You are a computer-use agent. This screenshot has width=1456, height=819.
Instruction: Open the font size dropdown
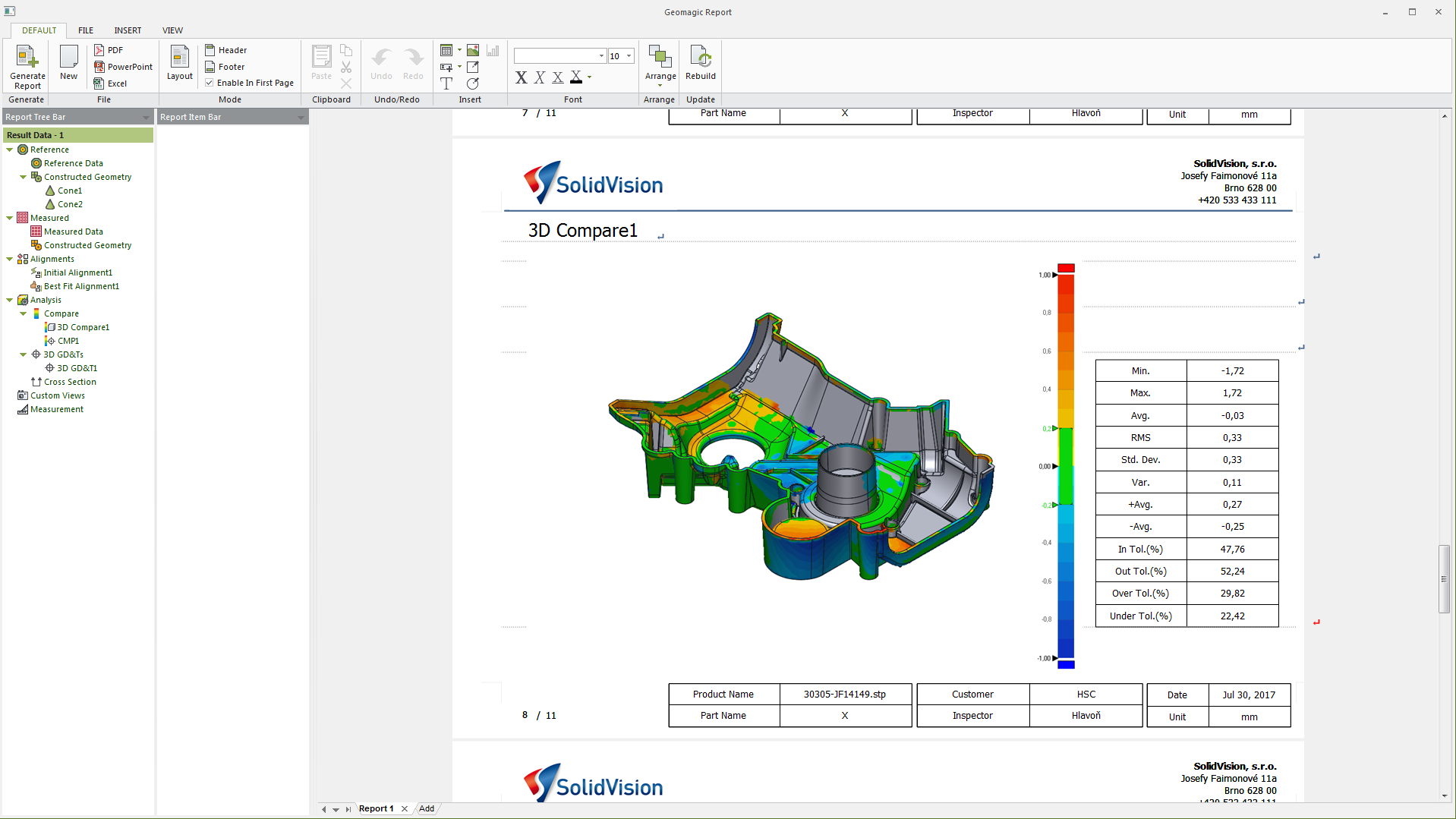point(629,56)
